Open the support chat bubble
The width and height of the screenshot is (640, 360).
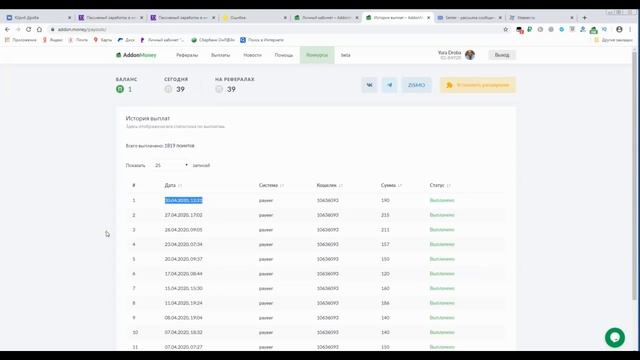point(615,338)
